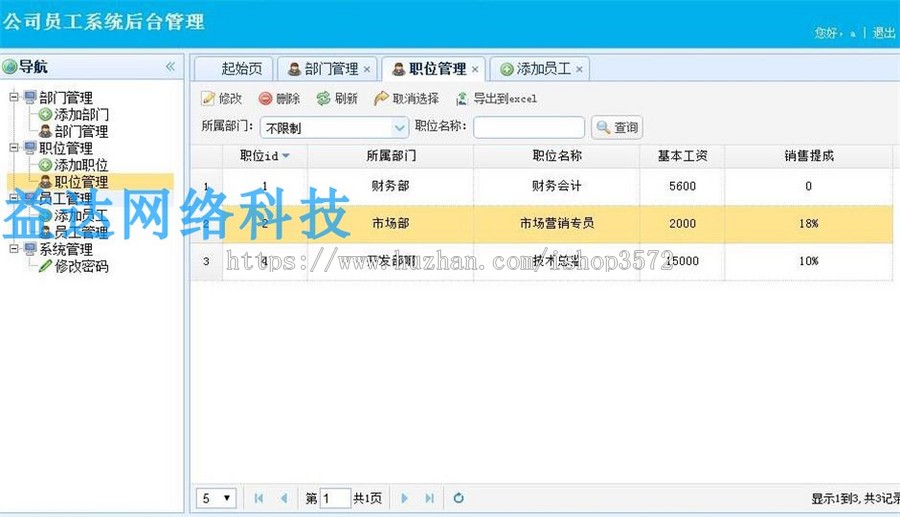Close the 添加员工 tab
The height and width of the screenshot is (517, 900).
click(579, 69)
